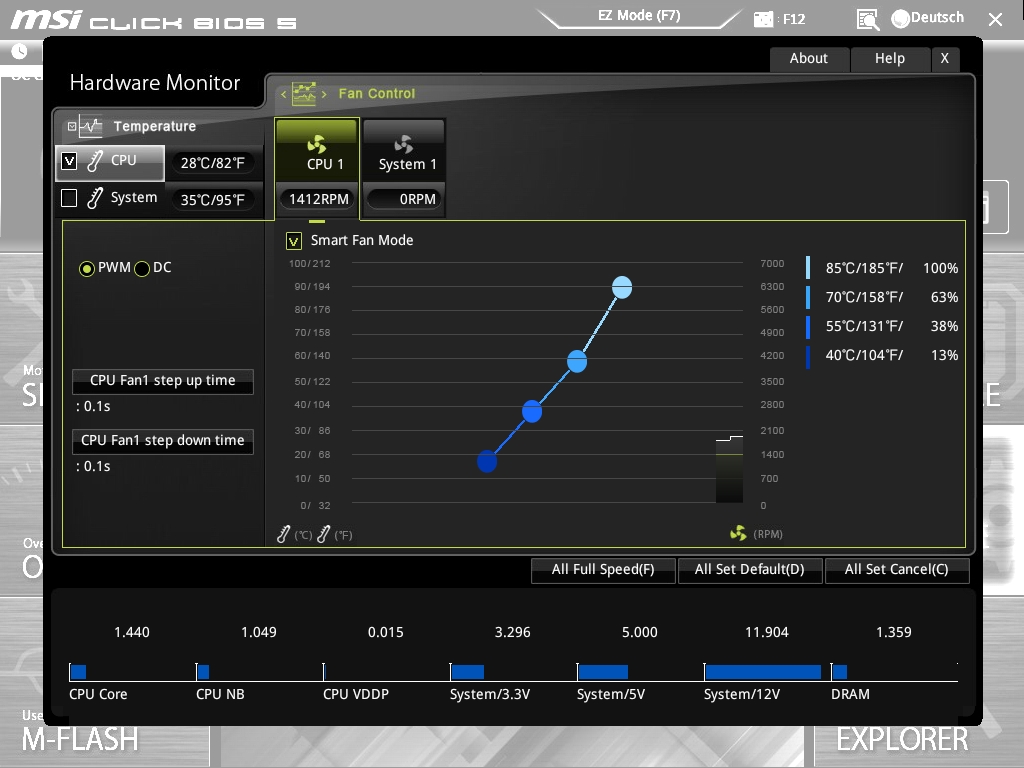Open CPU Fan1 step down time setting
The image size is (1024, 768).
tap(163, 441)
